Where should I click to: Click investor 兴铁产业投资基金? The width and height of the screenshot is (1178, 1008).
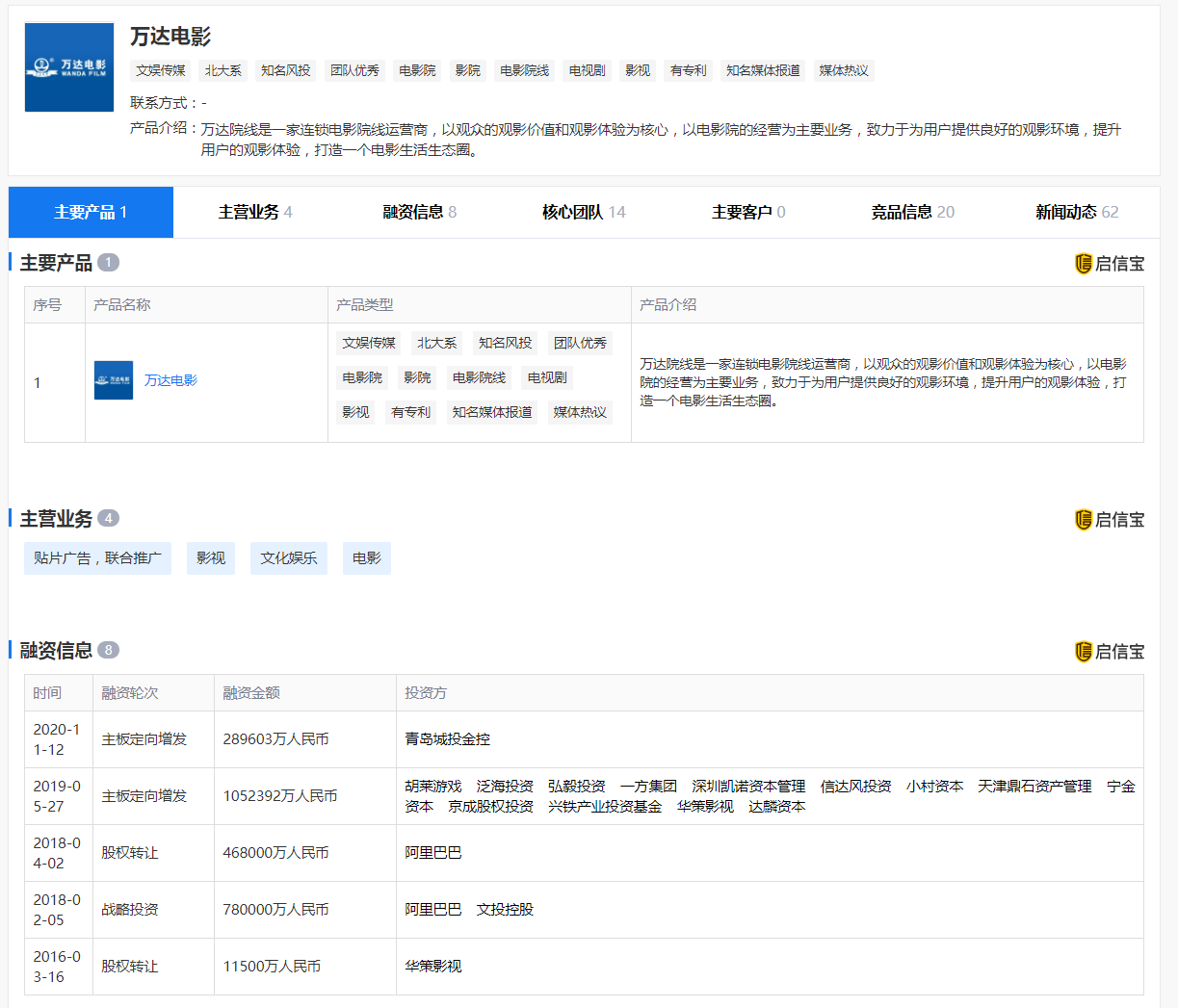(605, 807)
